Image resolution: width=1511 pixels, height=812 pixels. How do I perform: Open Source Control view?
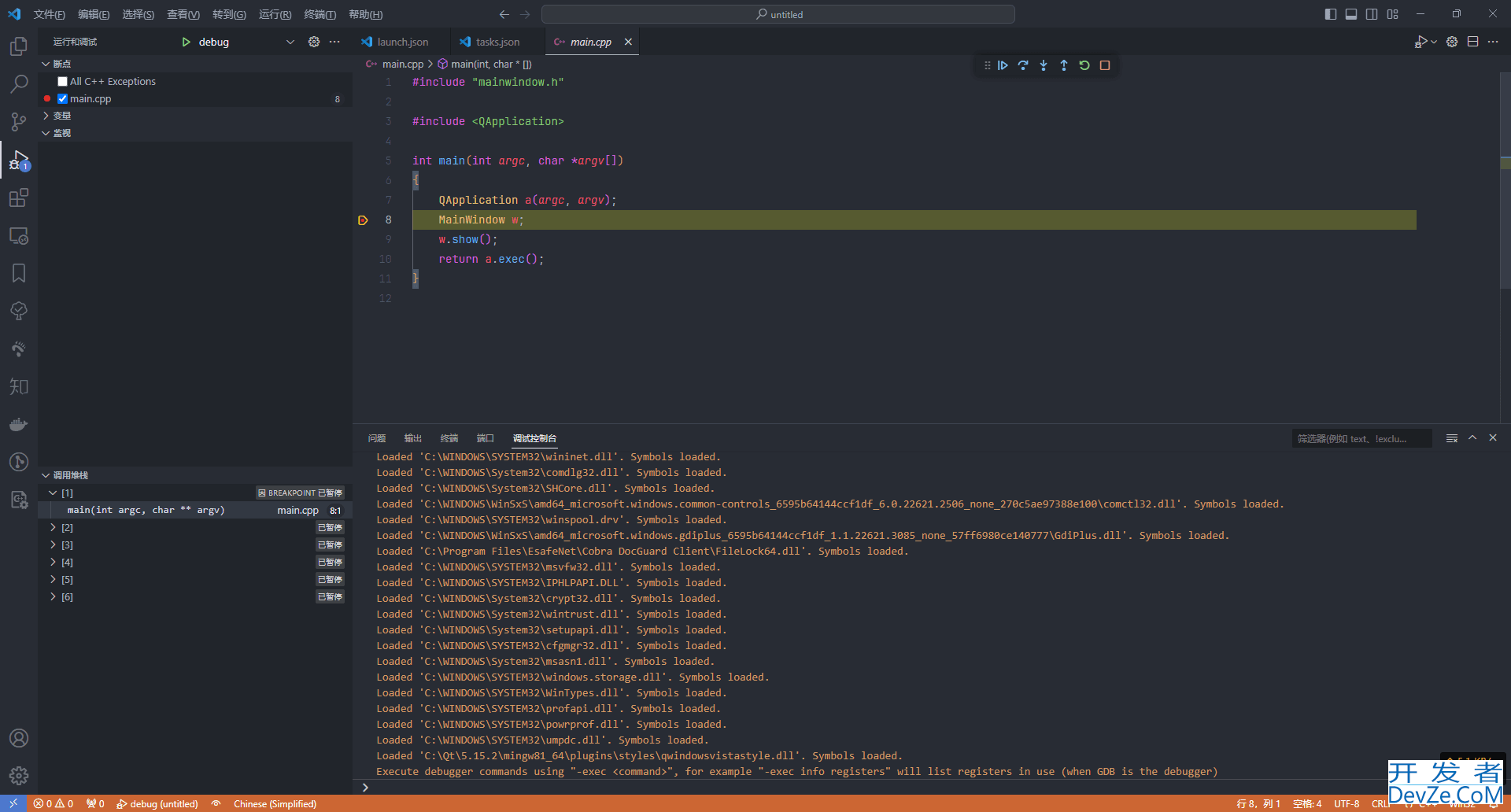[x=19, y=121]
